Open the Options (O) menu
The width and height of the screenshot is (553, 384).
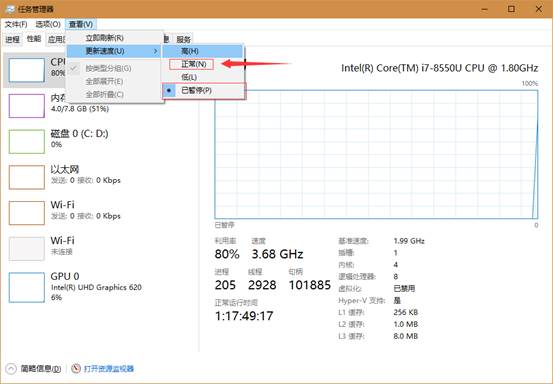pyautogui.click(x=48, y=24)
